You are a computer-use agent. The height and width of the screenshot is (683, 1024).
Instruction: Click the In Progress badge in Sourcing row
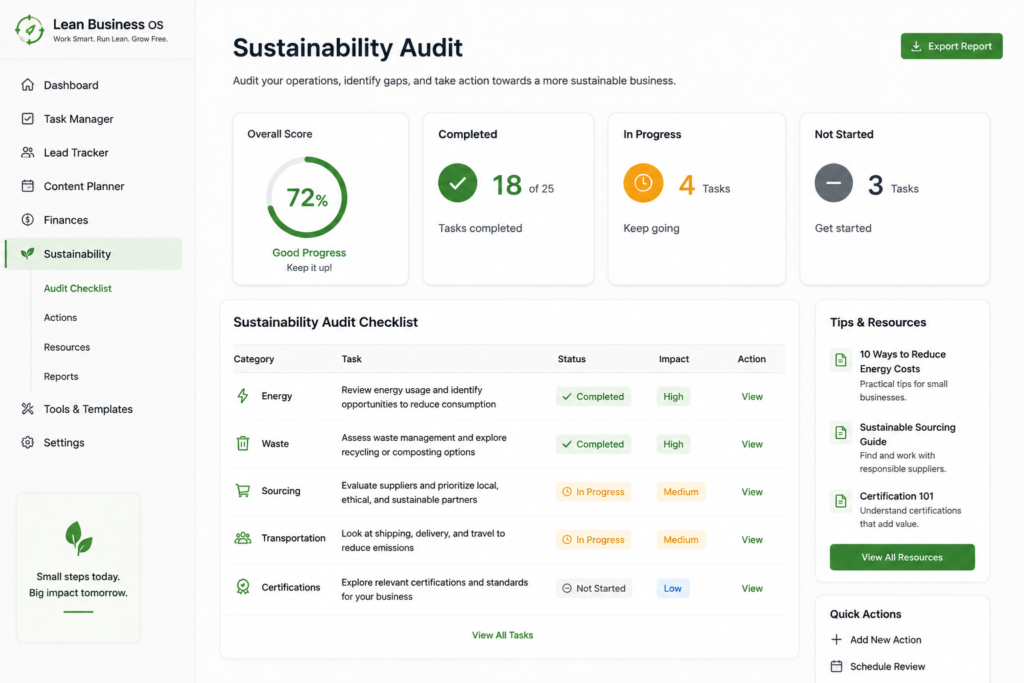click(x=593, y=492)
